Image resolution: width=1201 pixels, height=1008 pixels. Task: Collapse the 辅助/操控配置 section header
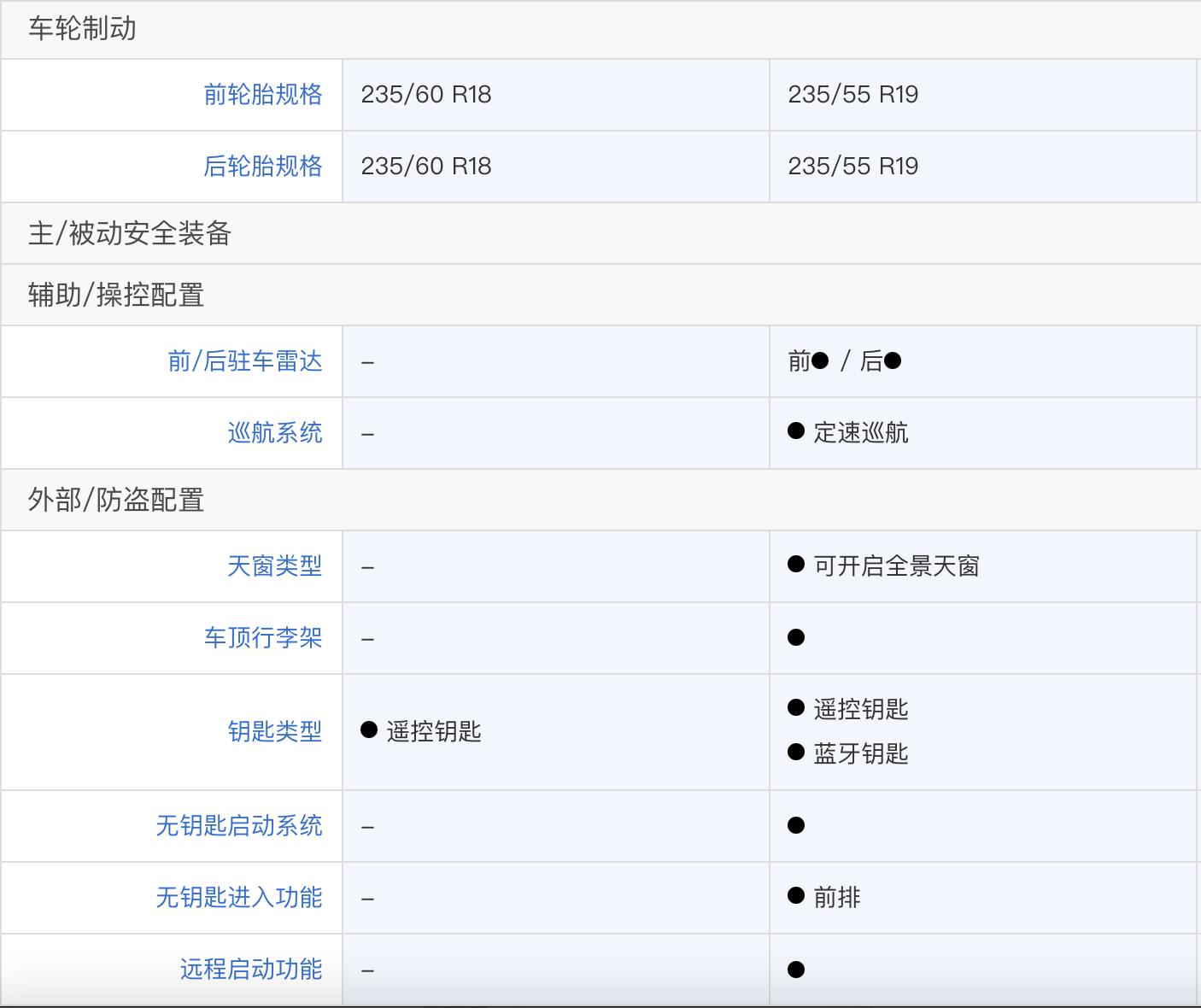point(116,295)
